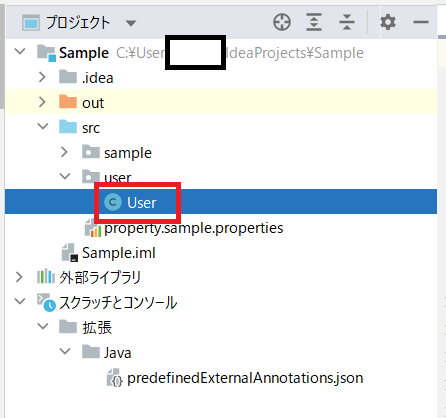Click the Sample project path text

tap(240, 53)
